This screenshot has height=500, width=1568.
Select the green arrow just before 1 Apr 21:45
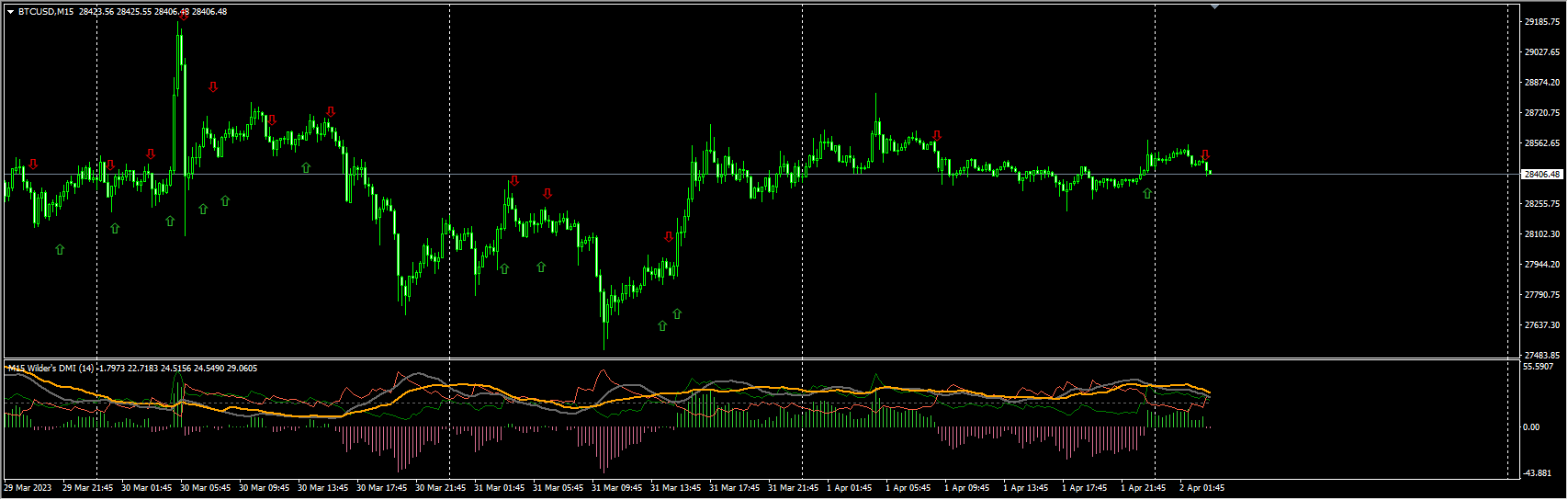coord(1146,193)
